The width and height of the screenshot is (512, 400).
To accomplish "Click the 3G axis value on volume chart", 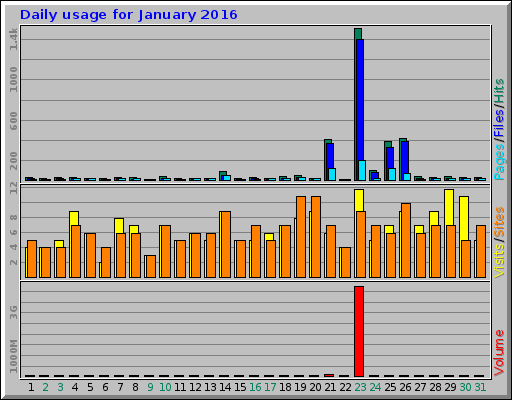I will coord(13,312).
